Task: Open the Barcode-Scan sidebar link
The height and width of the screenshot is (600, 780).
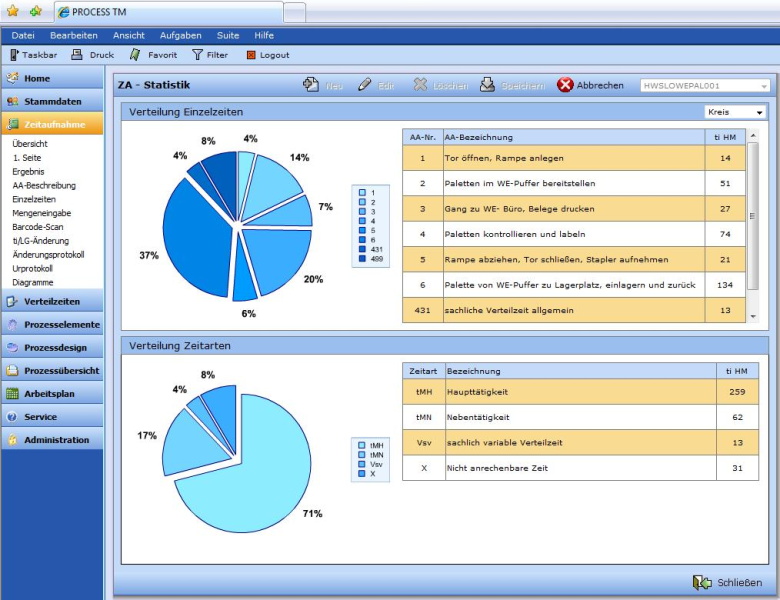Action: (x=41, y=226)
